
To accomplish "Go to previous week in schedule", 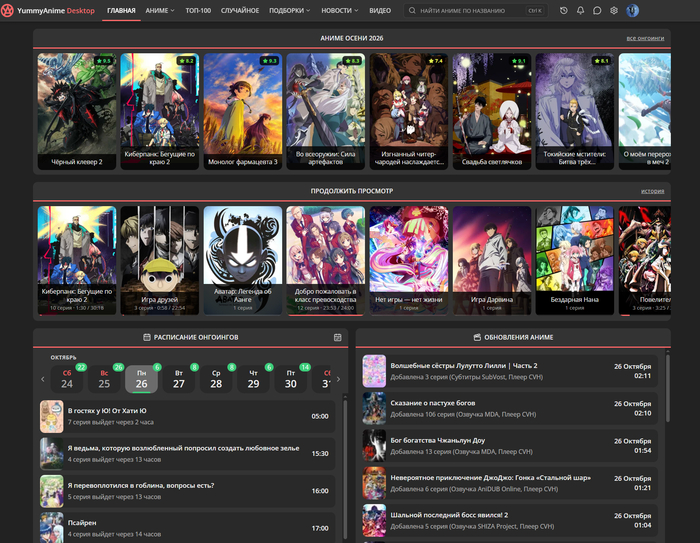I will [43, 379].
